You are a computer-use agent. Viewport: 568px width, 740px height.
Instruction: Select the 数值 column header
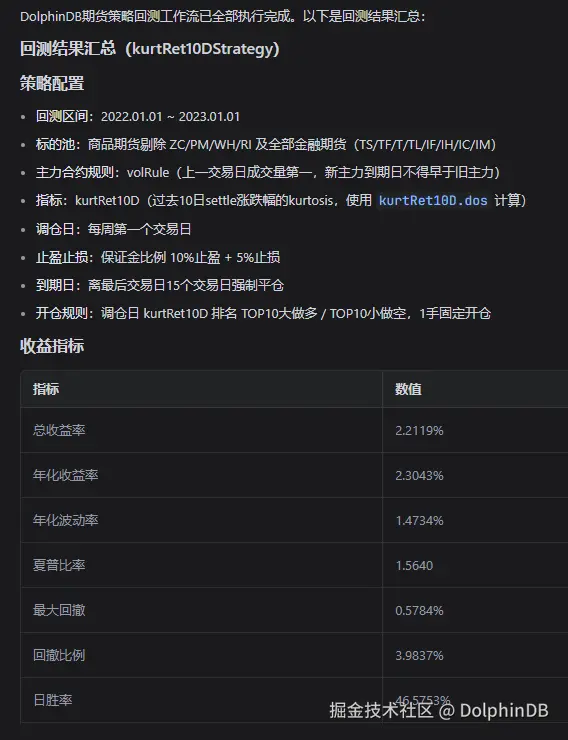[x=409, y=389]
